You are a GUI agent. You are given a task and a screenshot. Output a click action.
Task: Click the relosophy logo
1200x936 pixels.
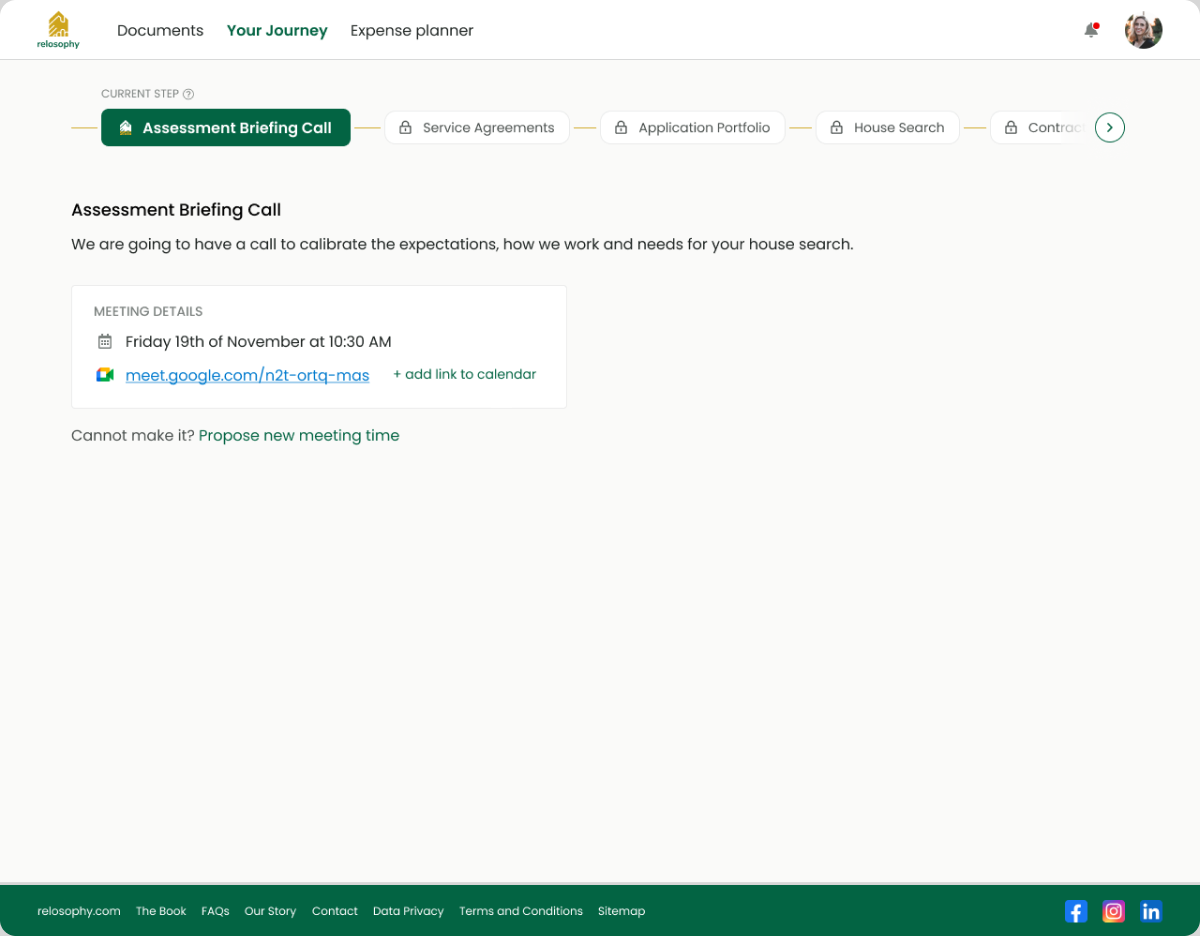point(58,30)
